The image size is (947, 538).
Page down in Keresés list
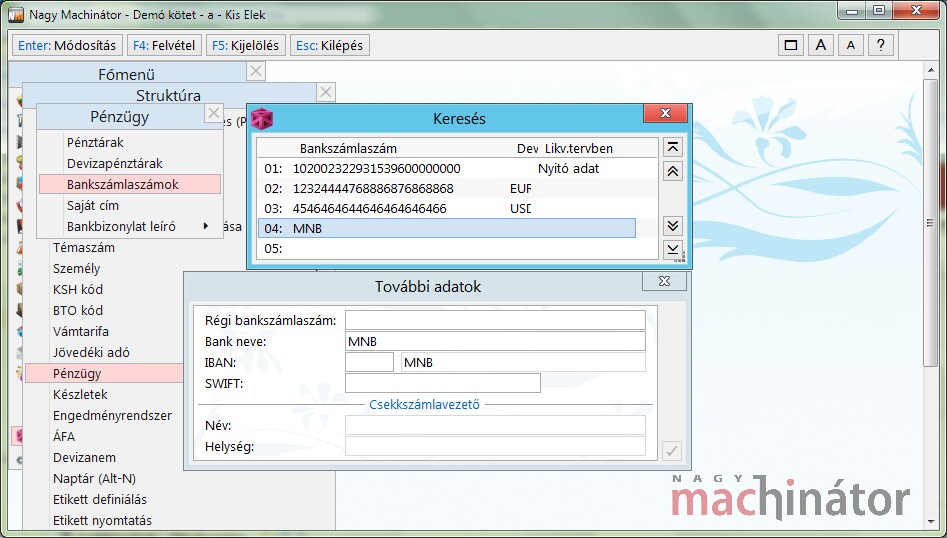[x=673, y=226]
